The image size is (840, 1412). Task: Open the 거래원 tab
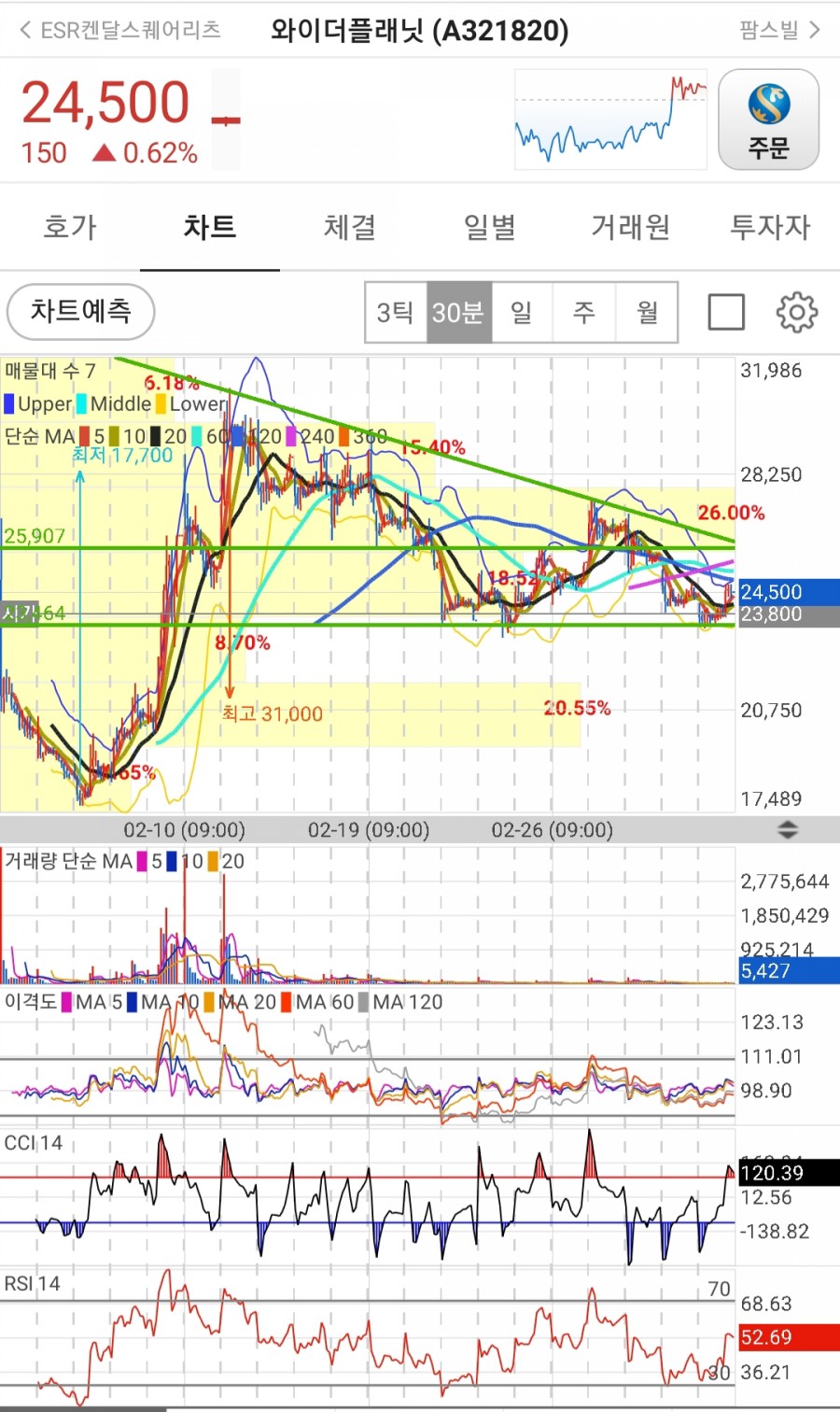[x=630, y=227]
